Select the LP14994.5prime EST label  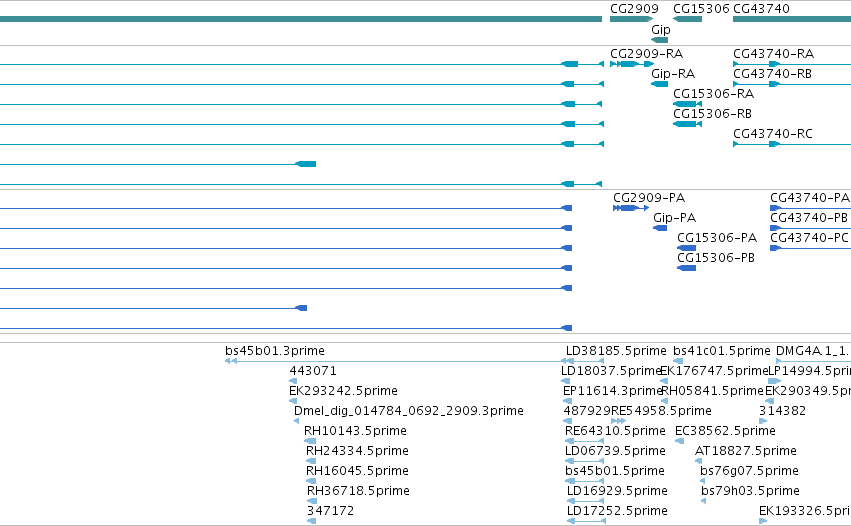(x=809, y=371)
